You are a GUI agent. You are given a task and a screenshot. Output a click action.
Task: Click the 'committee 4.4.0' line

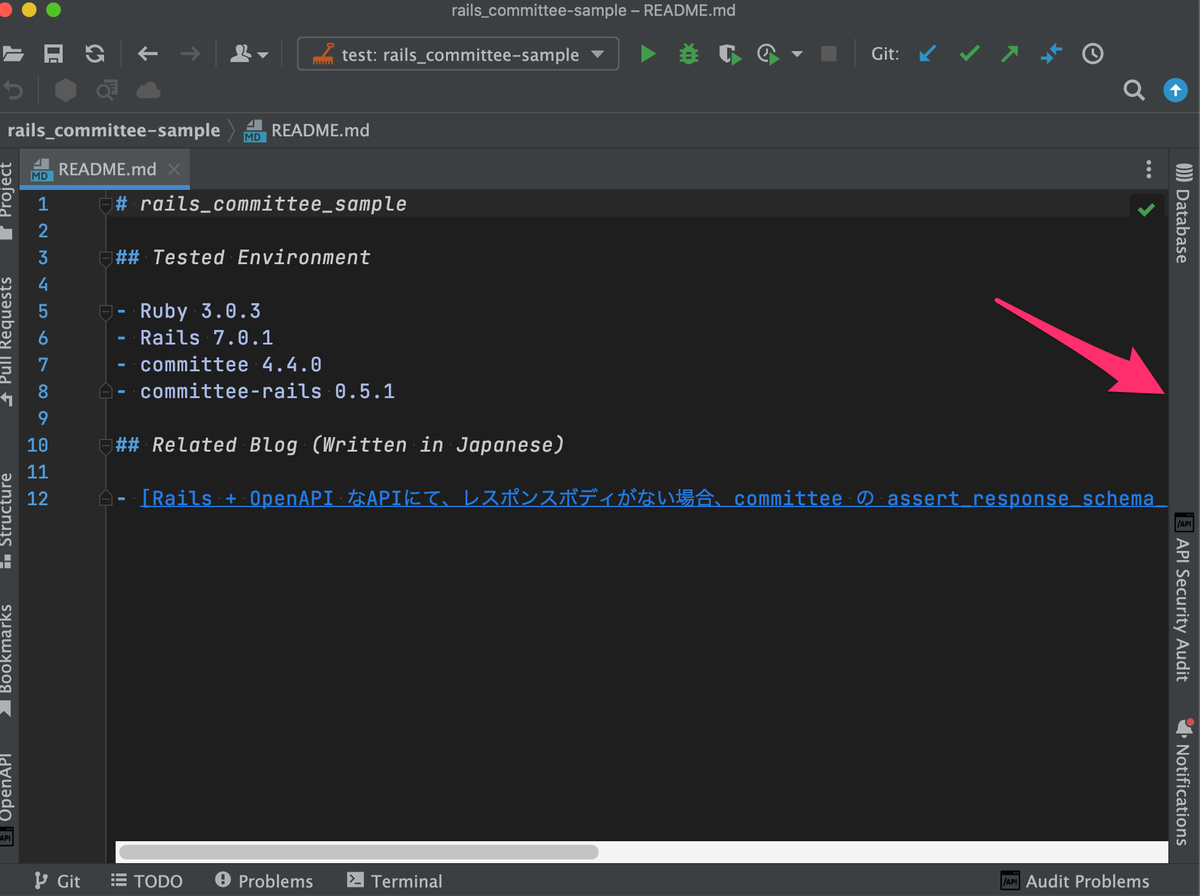(x=231, y=365)
